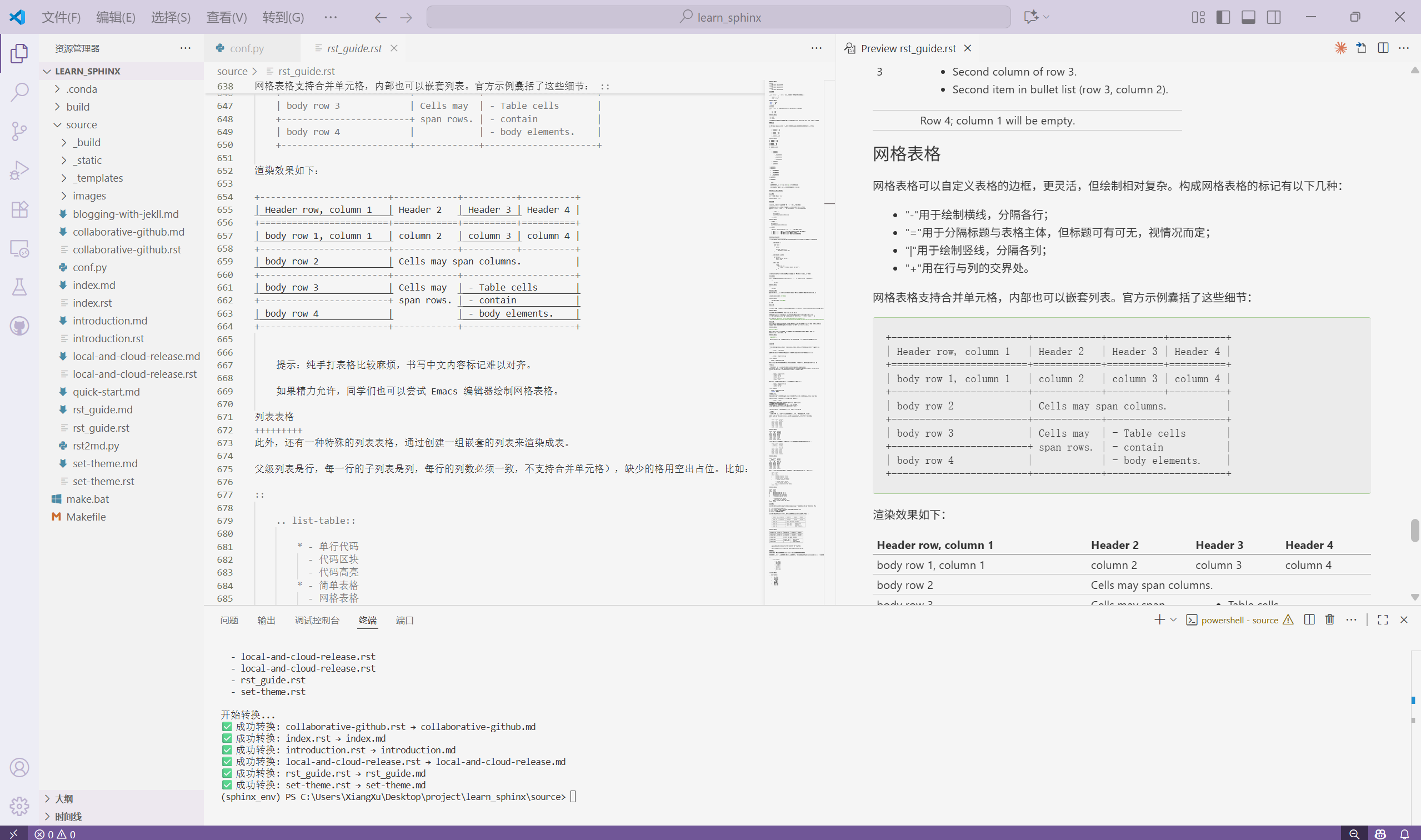Screen dimensions: 1421x840
Task: Toggle the primary side bar visibility
Action: [x=1223, y=17]
